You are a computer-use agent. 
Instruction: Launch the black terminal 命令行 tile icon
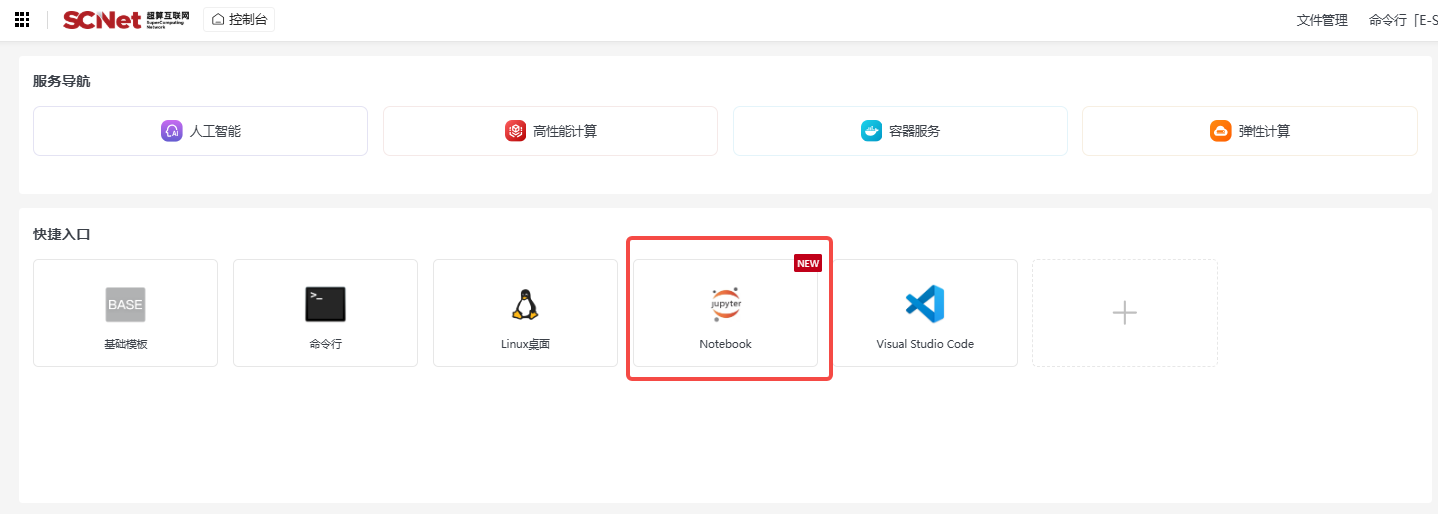pyautogui.click(x=325, y=304)
